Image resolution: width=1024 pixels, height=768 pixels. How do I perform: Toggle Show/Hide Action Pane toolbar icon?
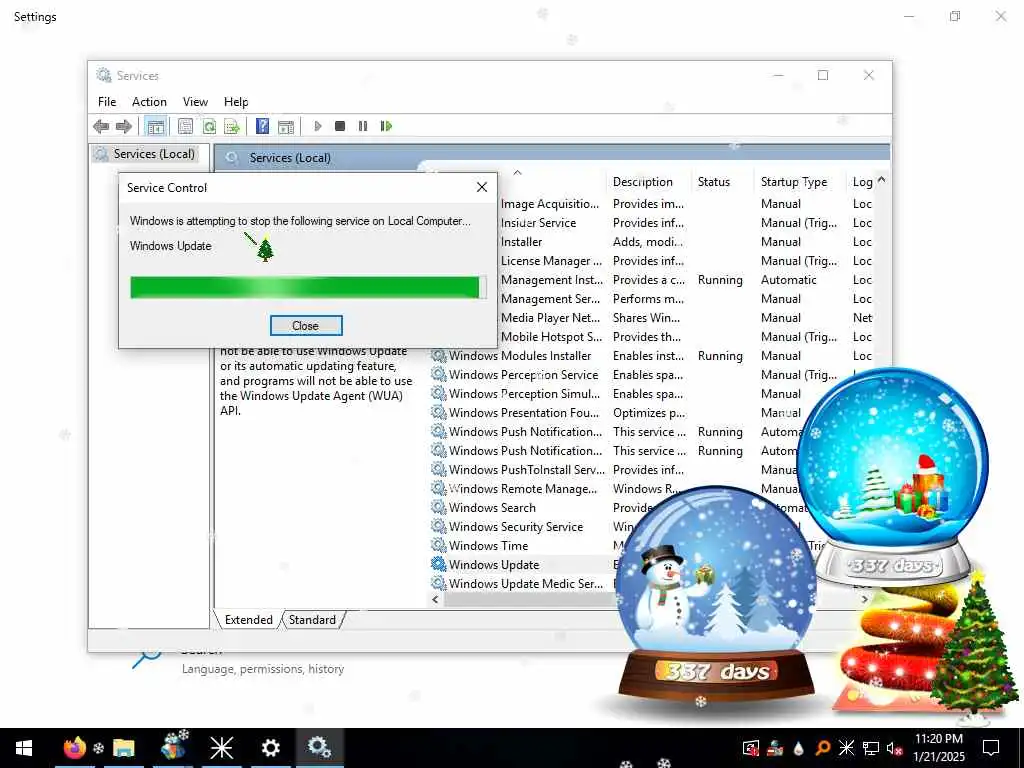coord(286,126)
